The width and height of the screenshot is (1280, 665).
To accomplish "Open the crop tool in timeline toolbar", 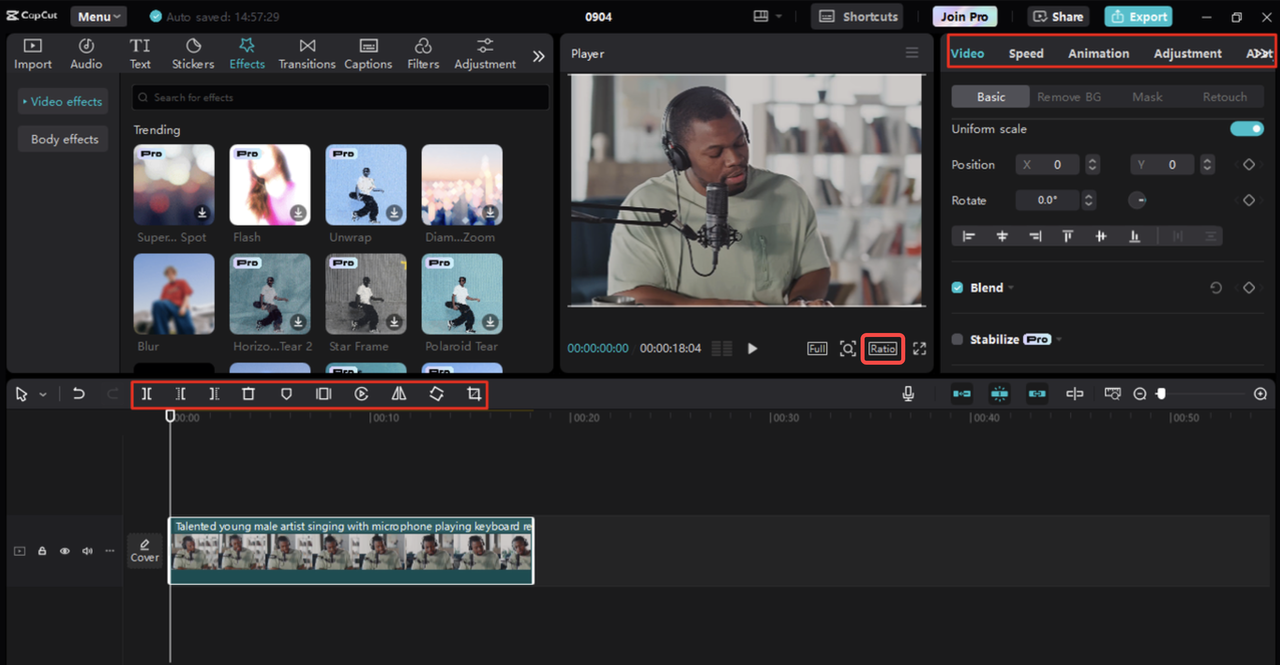I will (474, 394).
